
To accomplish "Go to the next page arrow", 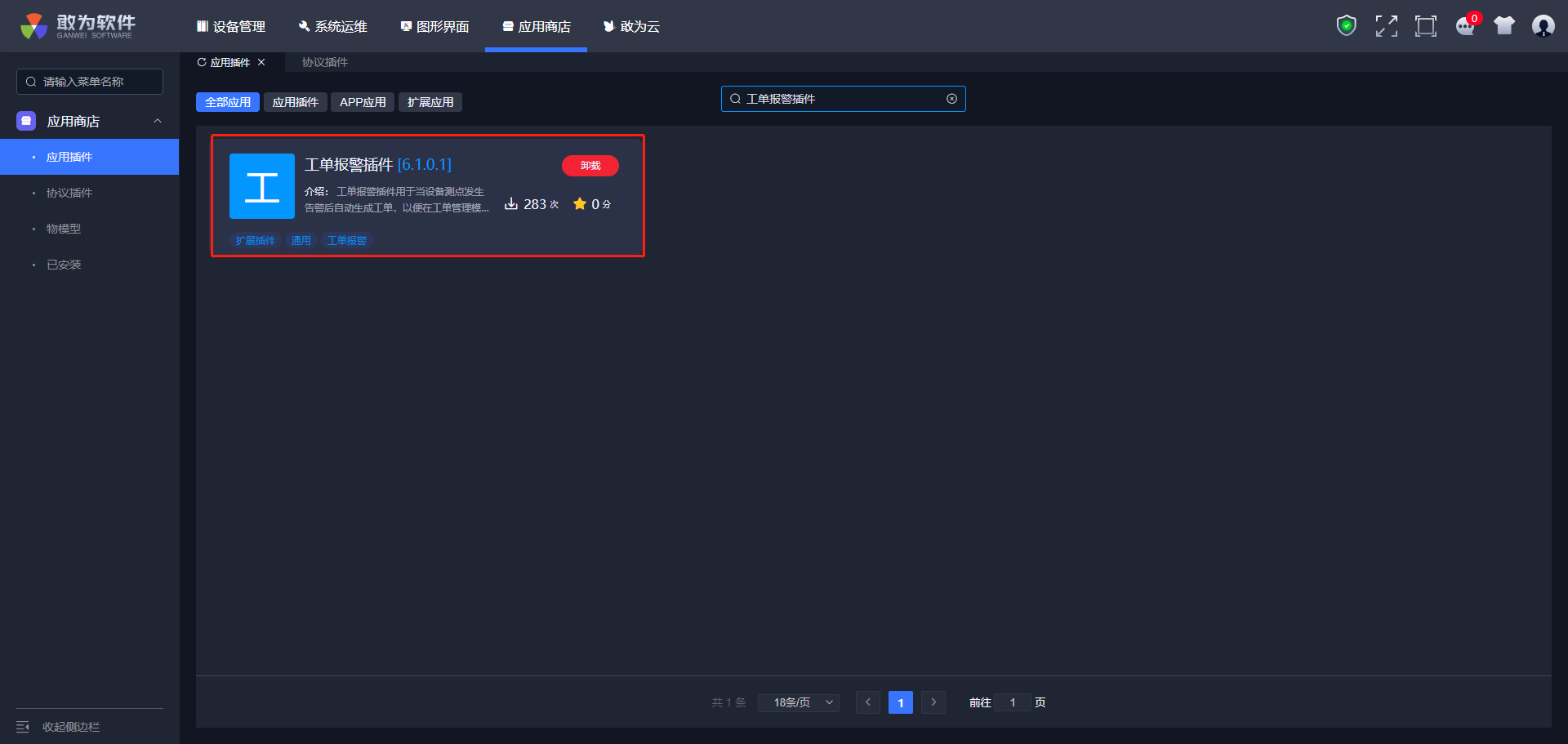I will tap(933, 702).
